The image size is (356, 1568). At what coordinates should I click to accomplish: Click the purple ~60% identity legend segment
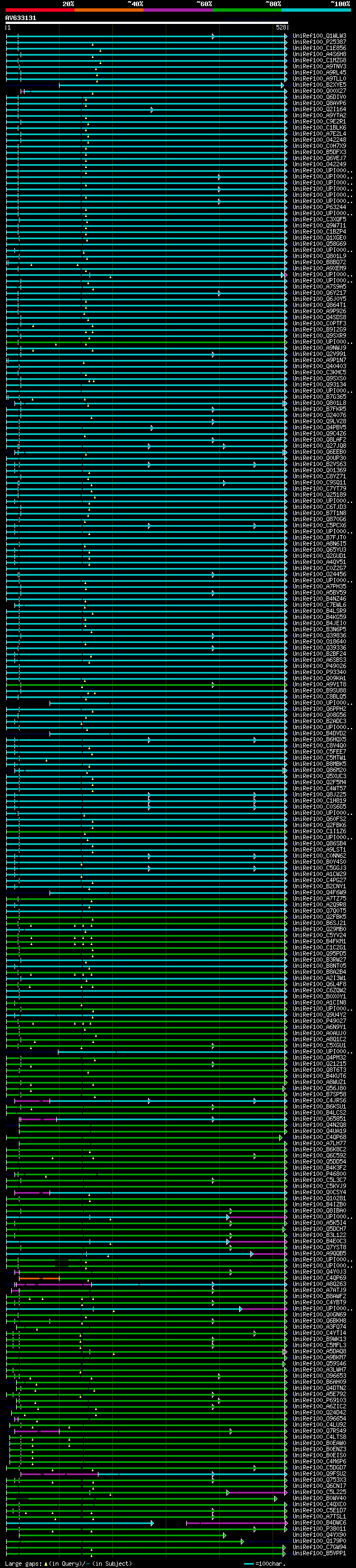click(x=177, y=10)
